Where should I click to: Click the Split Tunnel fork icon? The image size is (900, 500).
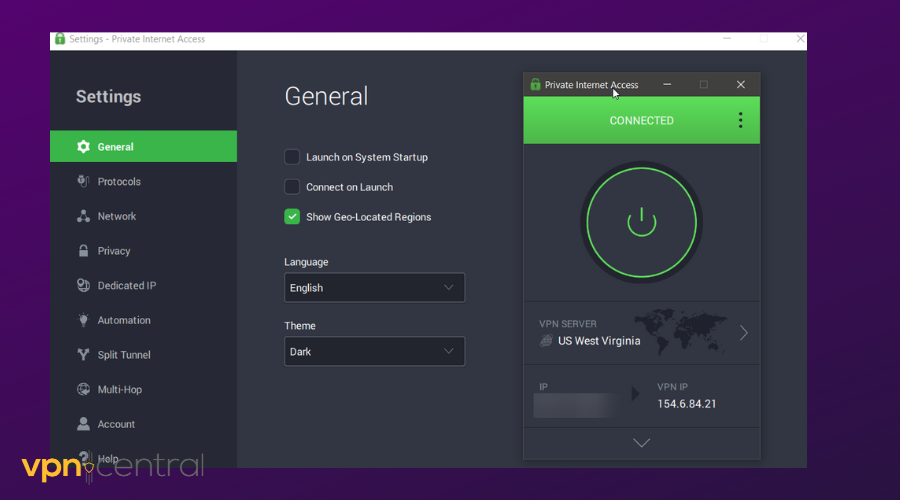pyautogui.click(x=83, y=354)
